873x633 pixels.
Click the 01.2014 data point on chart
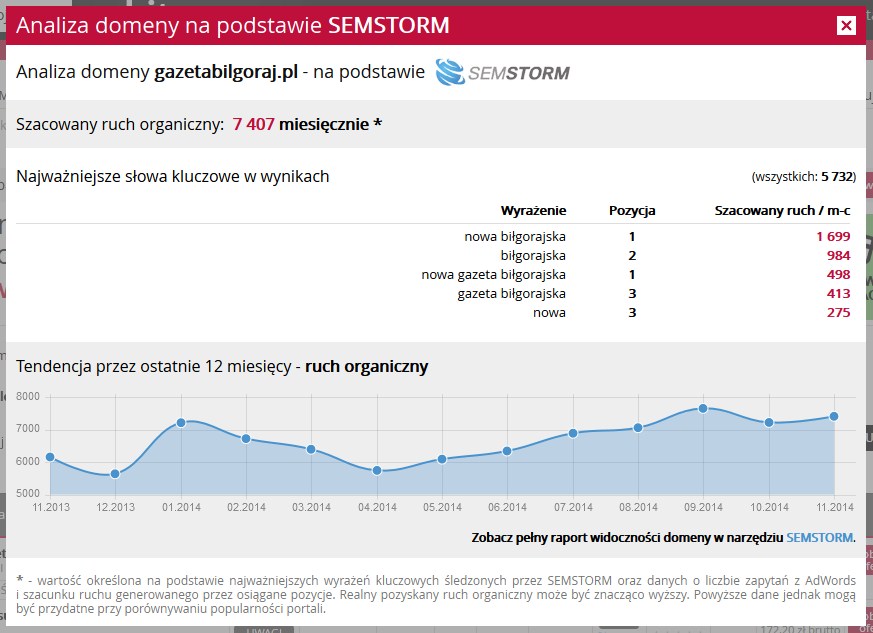click(181, 423)
